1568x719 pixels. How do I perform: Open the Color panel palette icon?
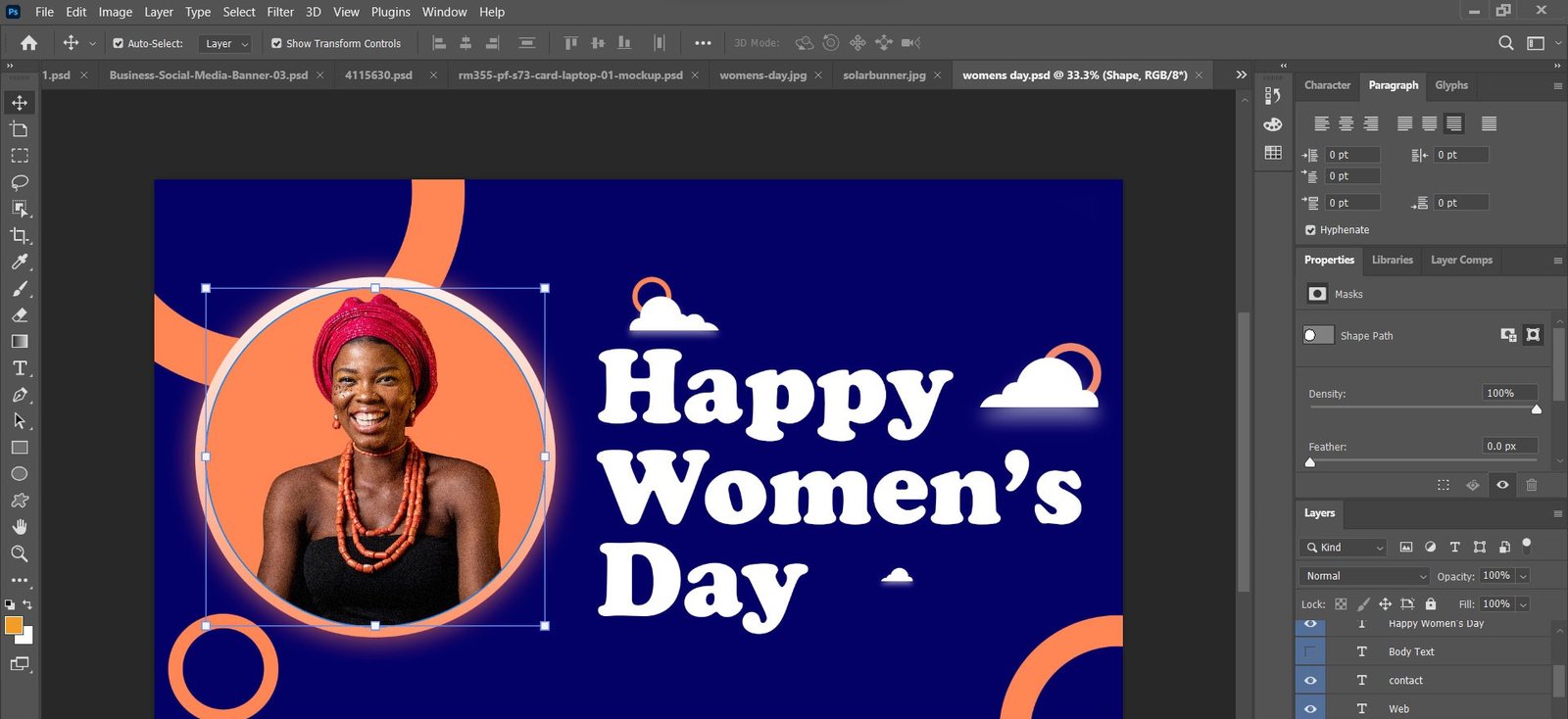pyautogui.click(x=1273, y=124)
